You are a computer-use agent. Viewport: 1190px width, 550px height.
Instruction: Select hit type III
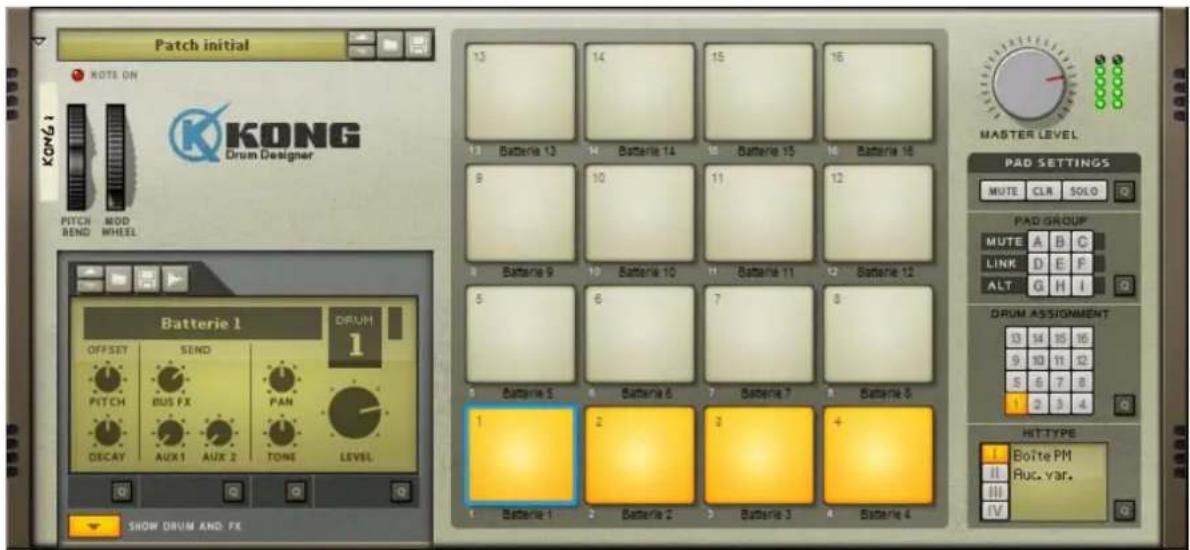994,491
